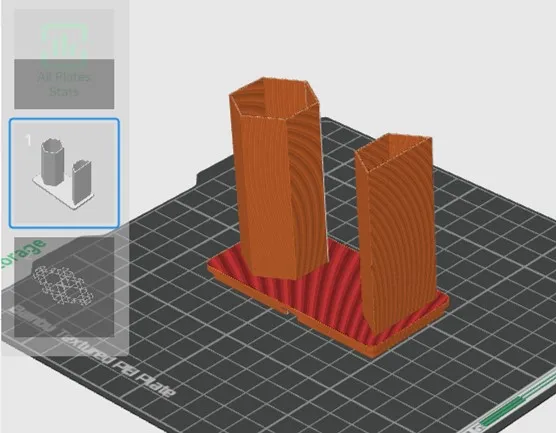Select the faded wireframe plate thumbnail
Image resolution: width=556 pixels, height=433 pixels.
click(x=64, y=287)
